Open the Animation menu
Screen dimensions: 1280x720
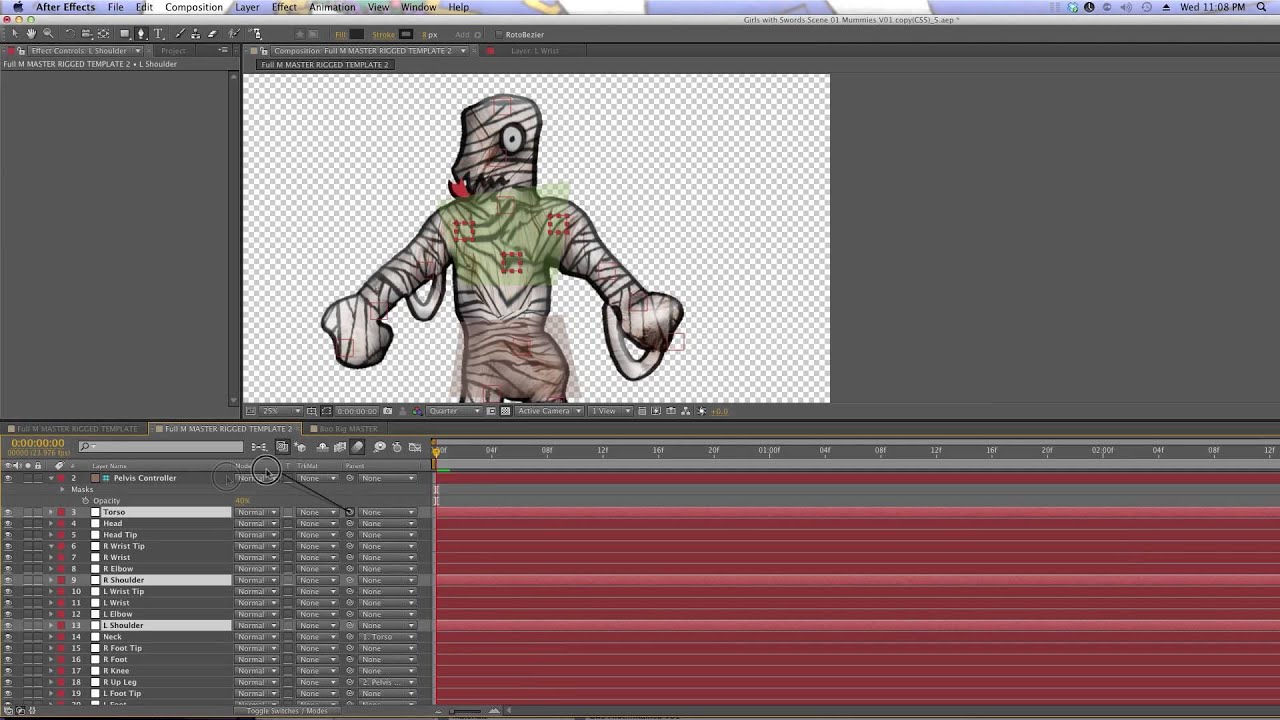[x=331, y=7]
